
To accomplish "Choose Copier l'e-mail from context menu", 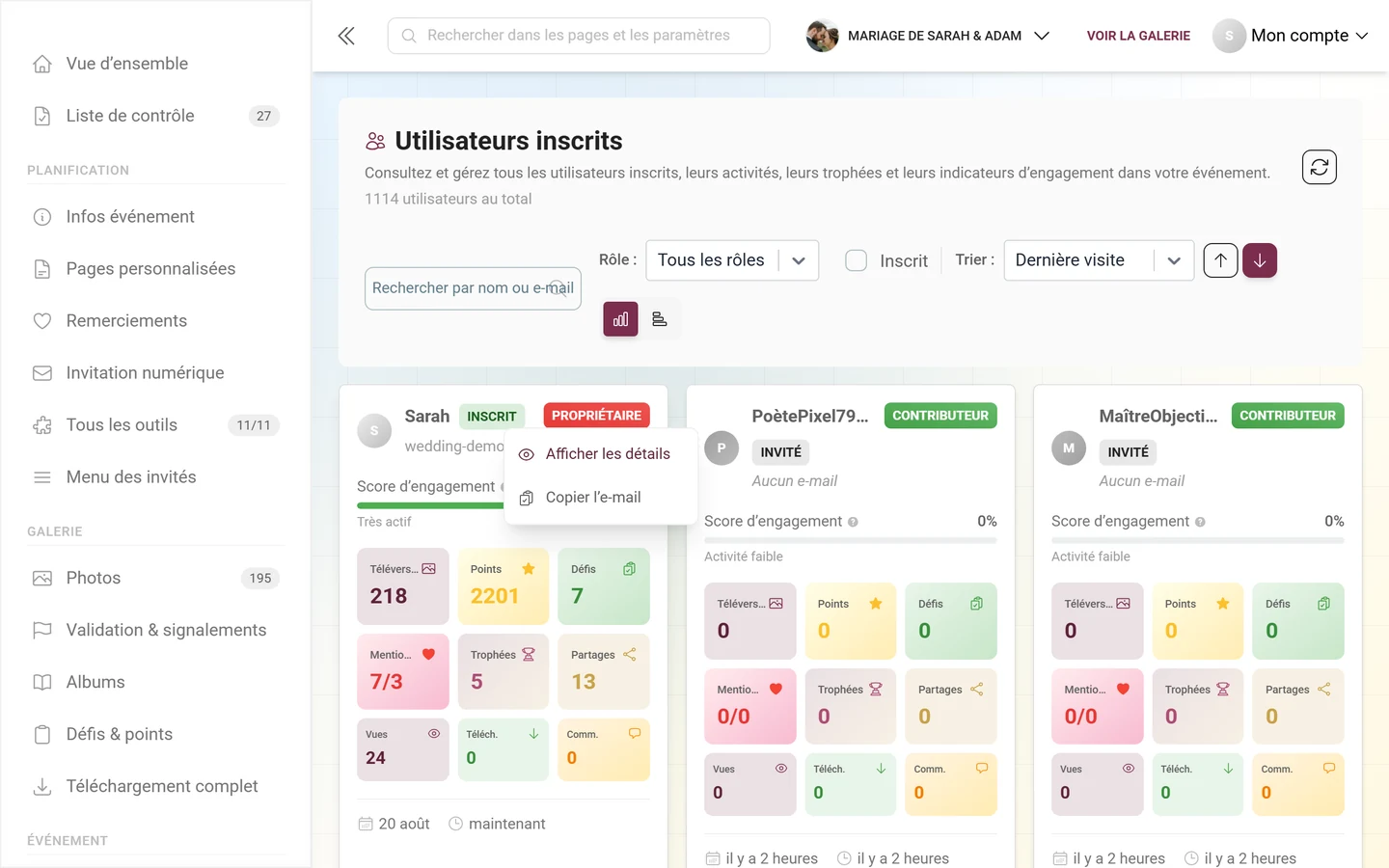I will click(600, 498).
